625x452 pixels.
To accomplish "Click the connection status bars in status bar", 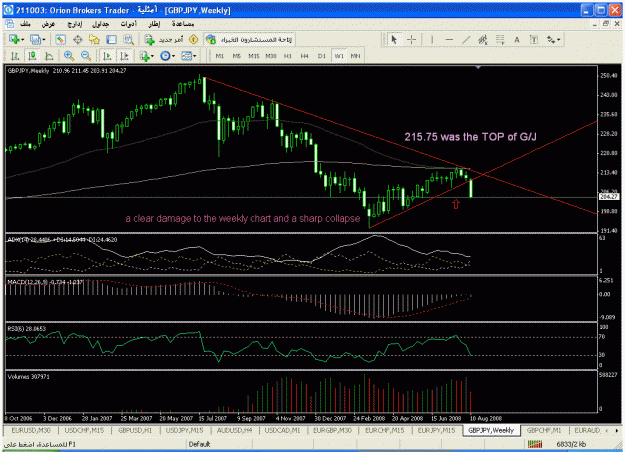I will tap(535, 444).
